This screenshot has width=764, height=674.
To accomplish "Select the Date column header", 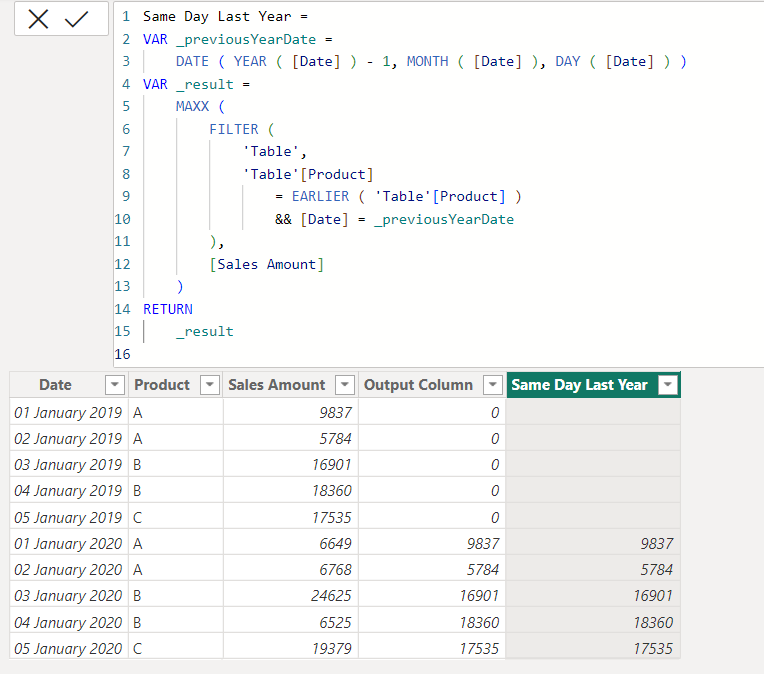I will coord(56,385).
